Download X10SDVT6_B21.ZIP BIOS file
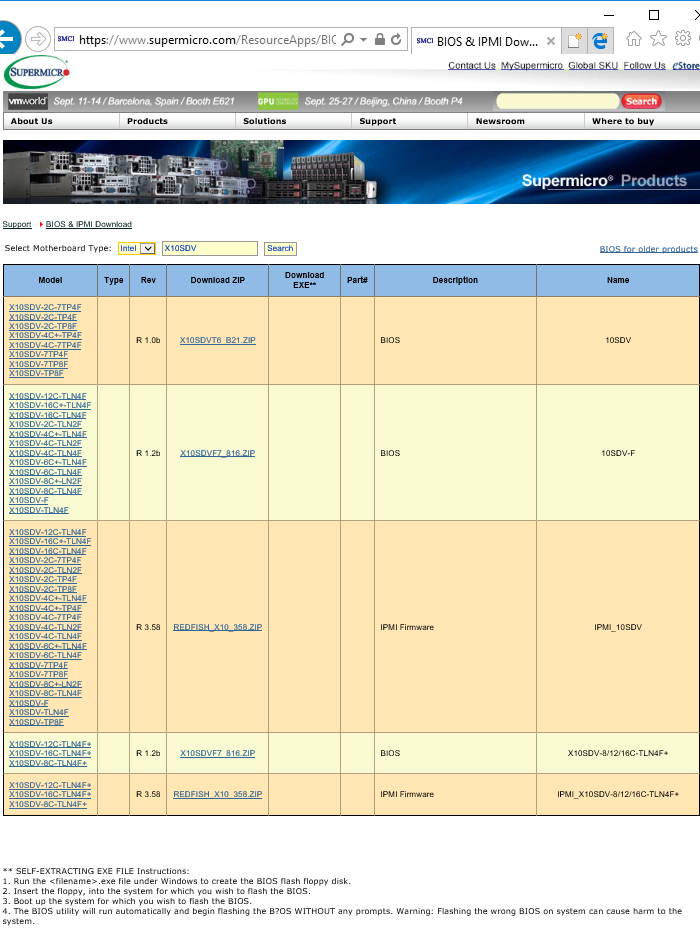The height and width of the screenshot is (933, 700). point(217,340)
